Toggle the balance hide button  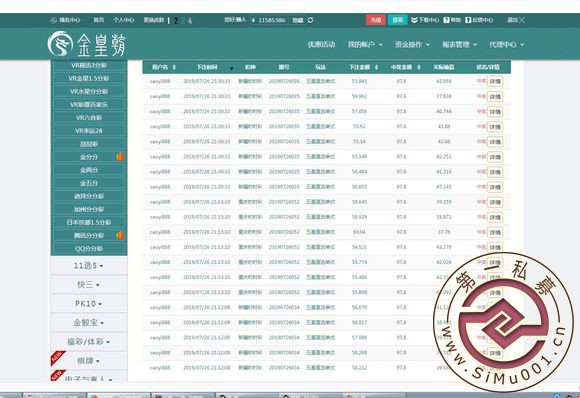298,20
